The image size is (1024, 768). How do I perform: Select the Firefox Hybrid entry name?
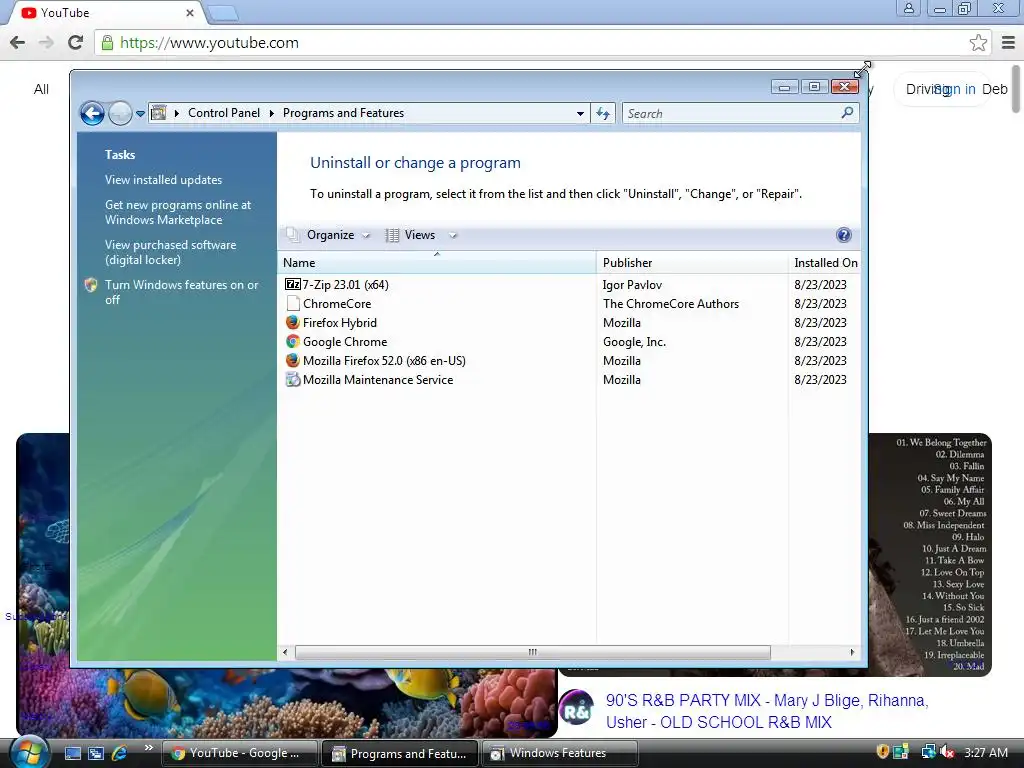340,323
